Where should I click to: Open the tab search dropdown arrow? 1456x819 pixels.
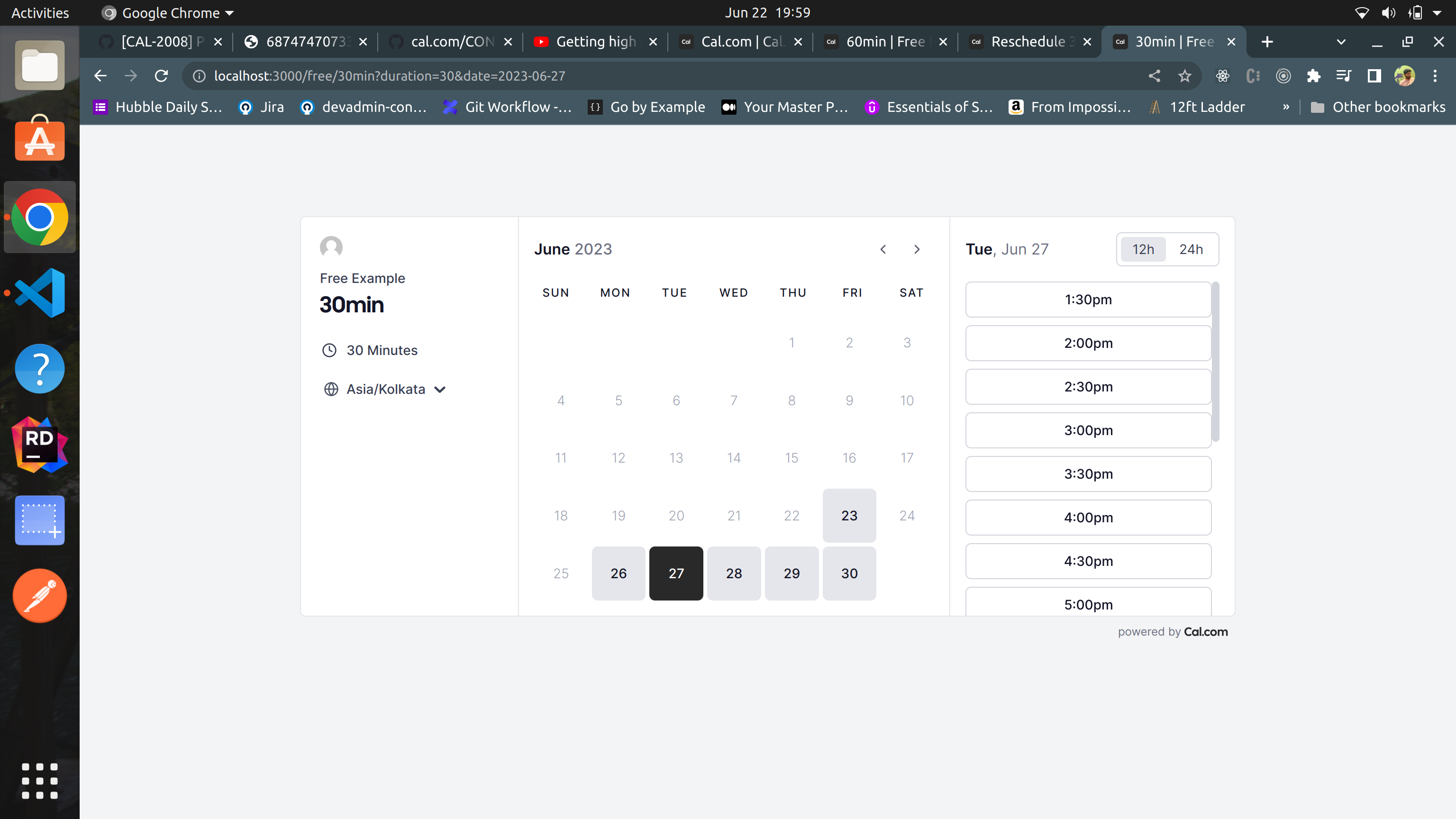click(1341, 42)
